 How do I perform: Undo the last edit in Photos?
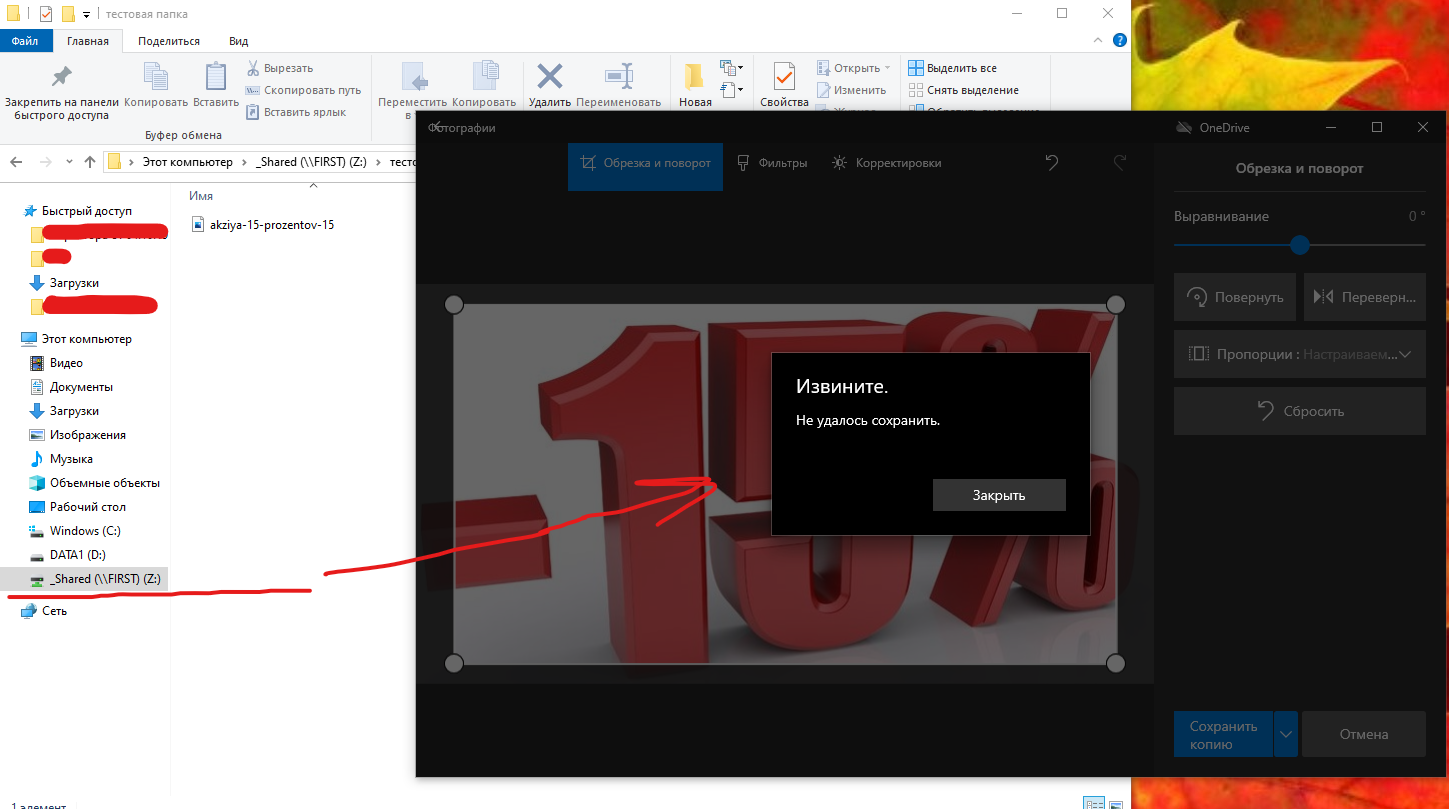1052,163
